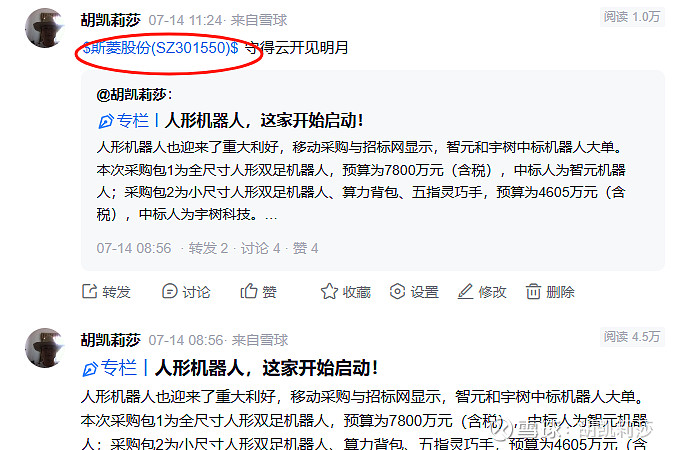Click quoted post's 转发 2 count

tap(208, 248)
